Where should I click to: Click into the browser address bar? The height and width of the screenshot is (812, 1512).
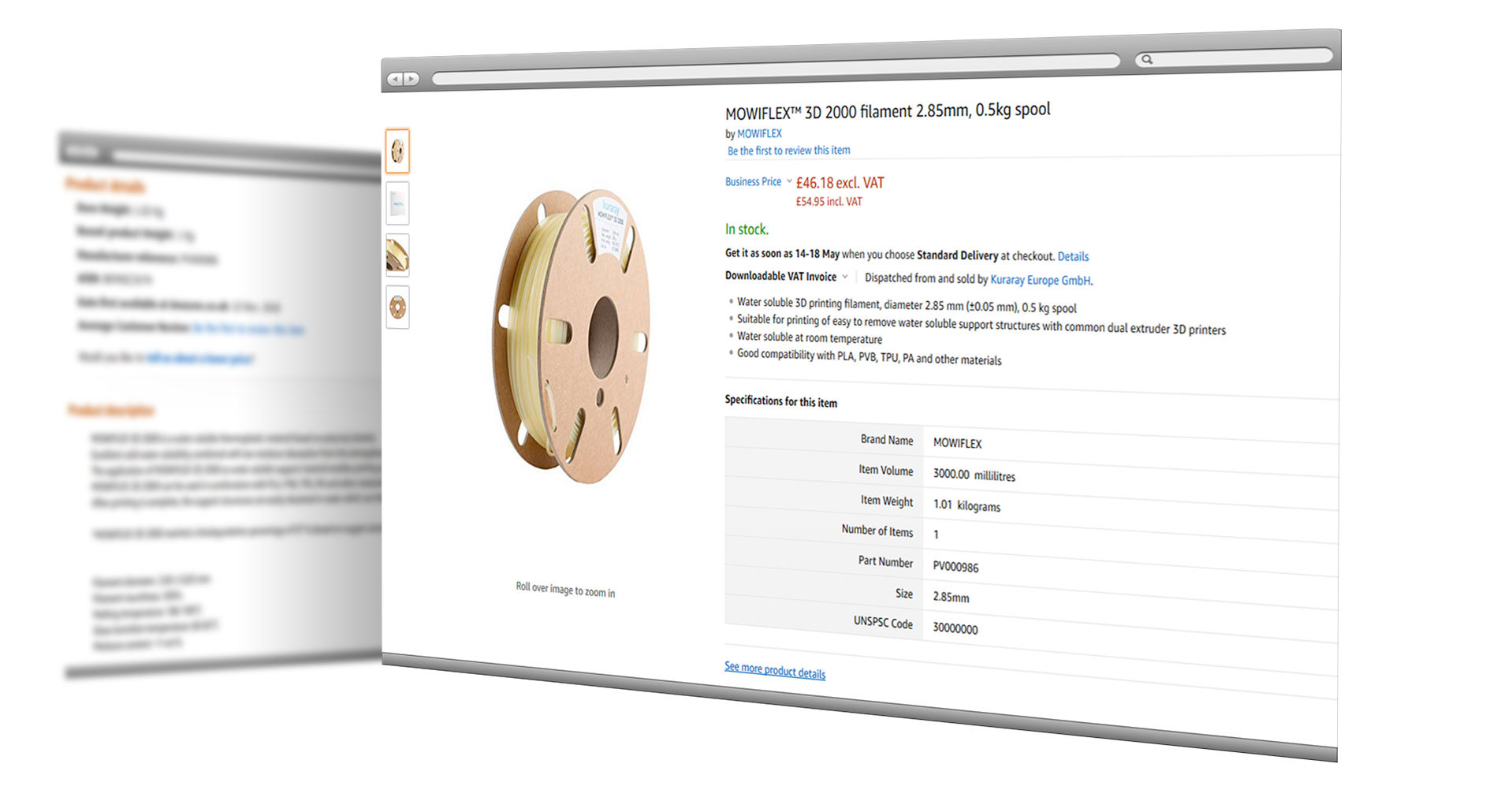(x=776, y=69)
